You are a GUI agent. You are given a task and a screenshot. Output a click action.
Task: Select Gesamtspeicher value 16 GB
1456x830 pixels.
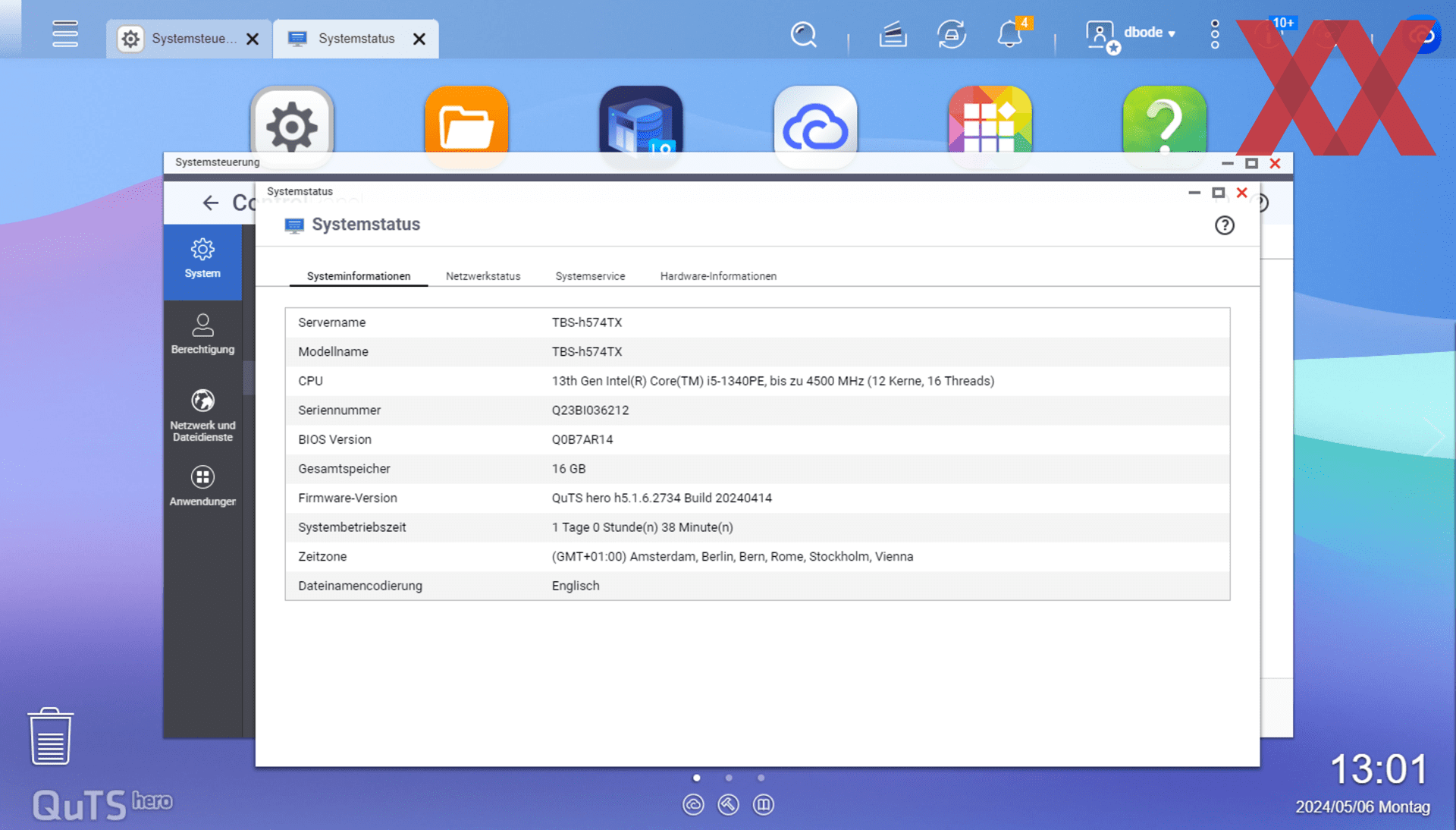pyautogui.click(x=569, y=469)
